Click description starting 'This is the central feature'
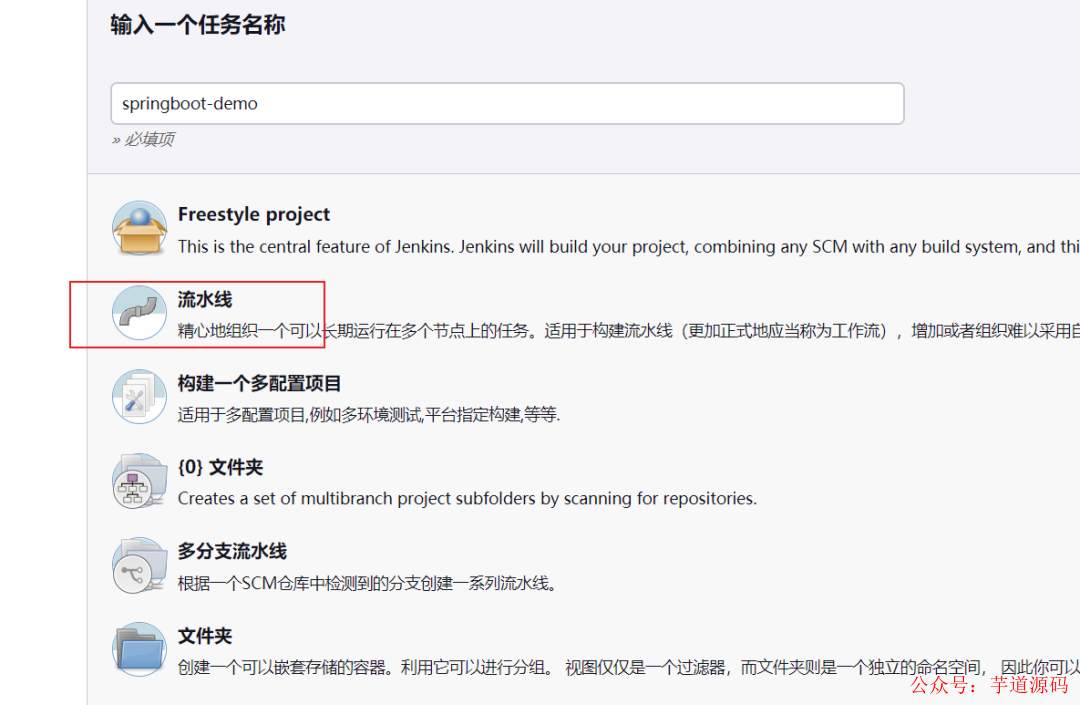 (628, 246)
